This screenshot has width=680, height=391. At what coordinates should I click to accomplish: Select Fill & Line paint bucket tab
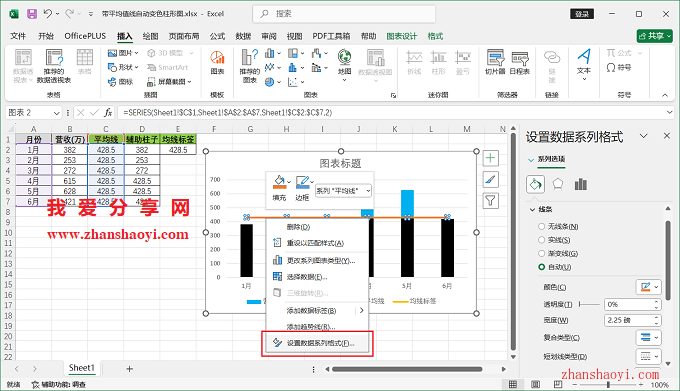click(x=535, y=184)
